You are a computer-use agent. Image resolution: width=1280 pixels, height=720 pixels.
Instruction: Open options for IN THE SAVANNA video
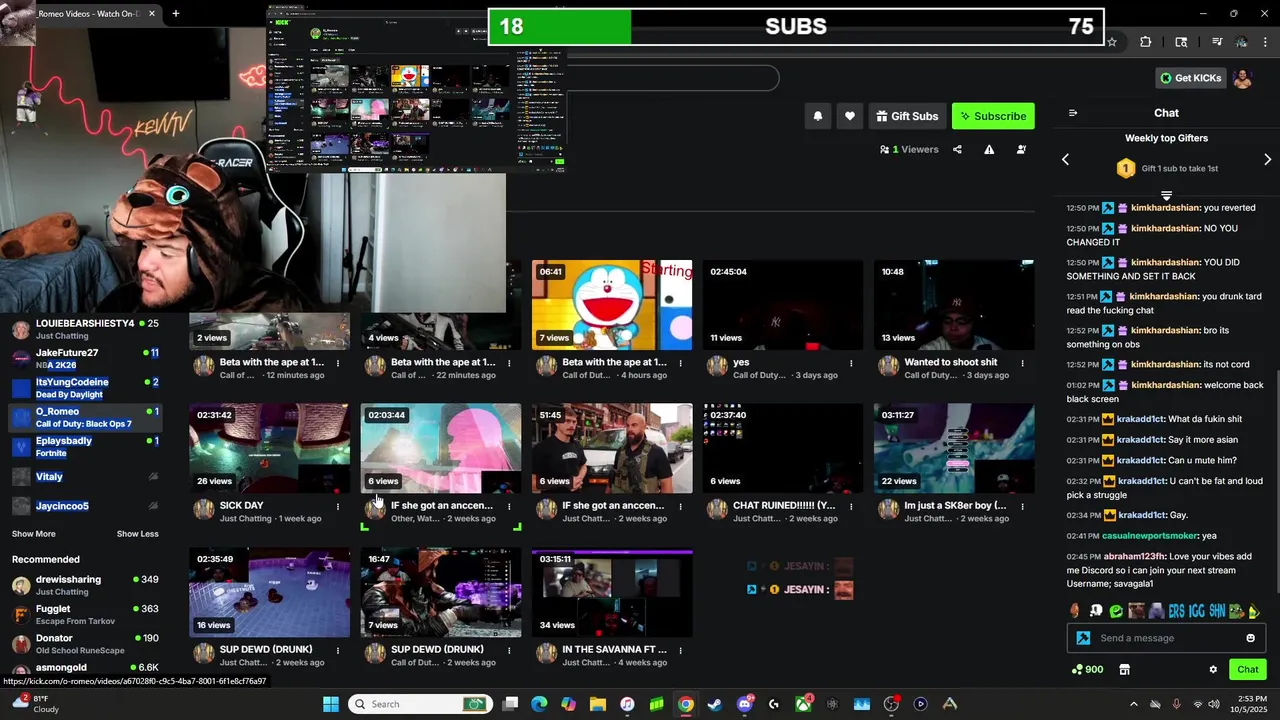click(x=680, y=650)
